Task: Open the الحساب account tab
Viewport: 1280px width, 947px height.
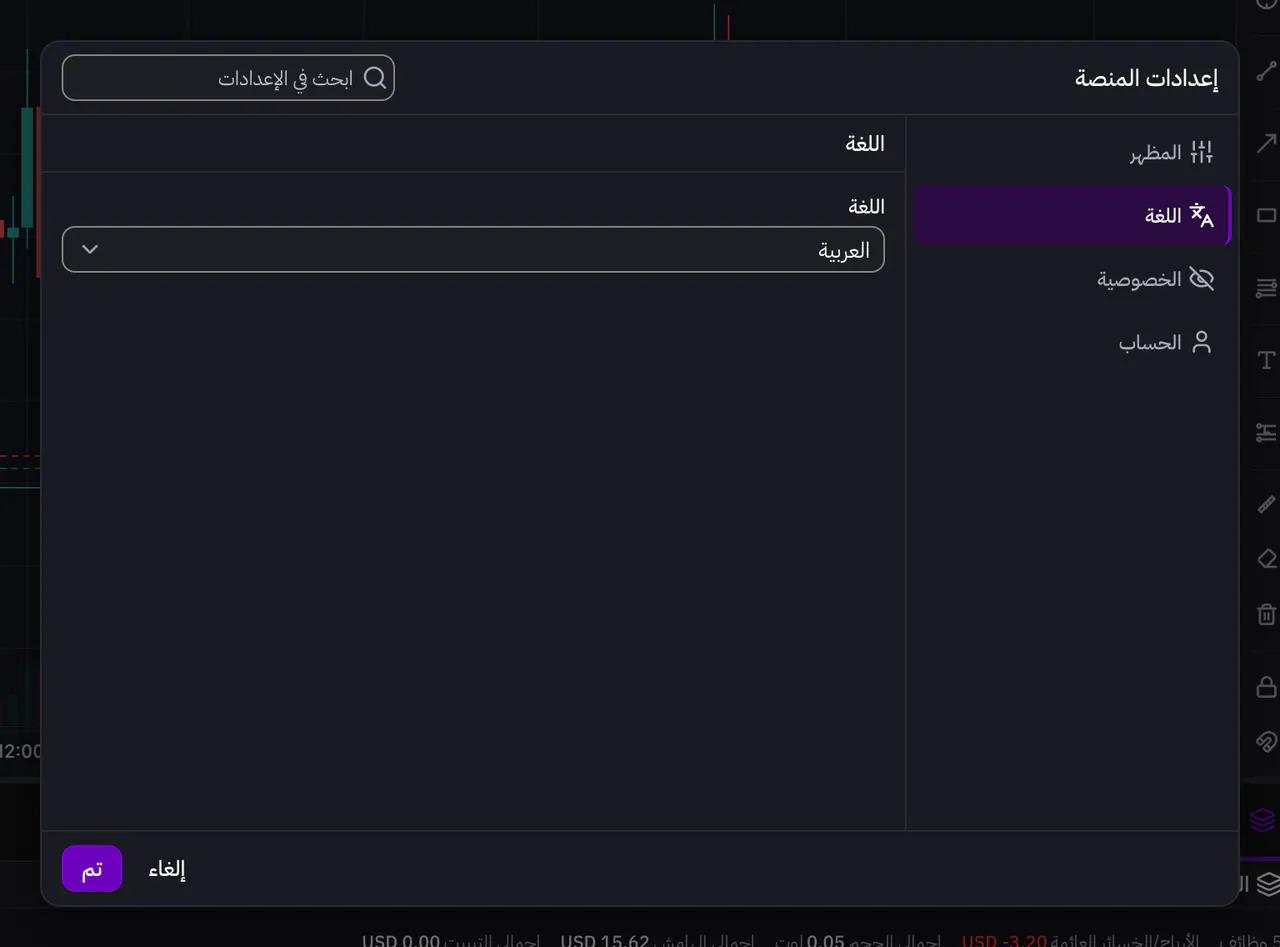Action: [1072, 342]
